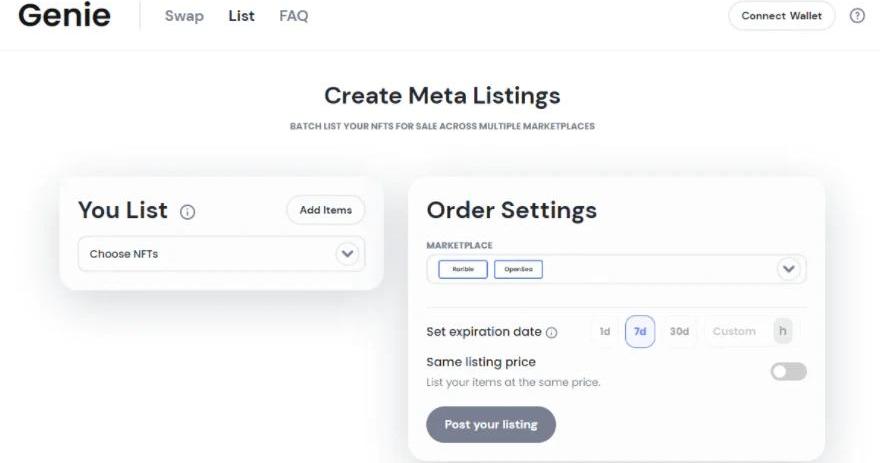
Task: Expand the Marketplace selection dropdown
Action: coord(616,269)
